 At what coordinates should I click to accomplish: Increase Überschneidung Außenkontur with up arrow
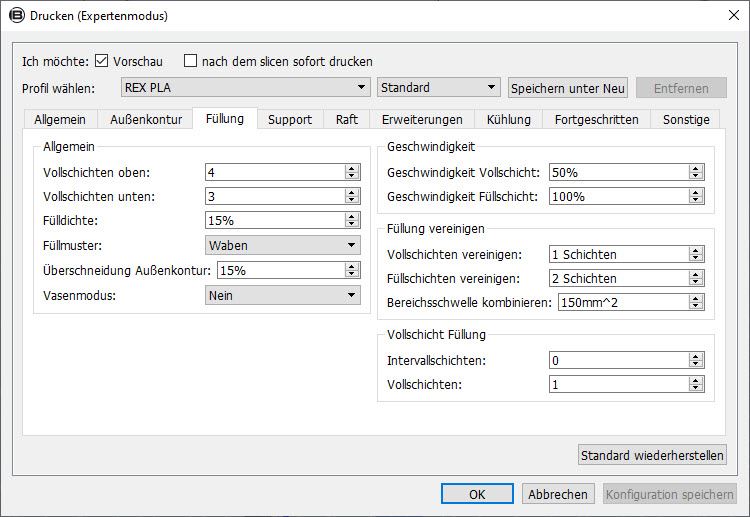[x=352, y=266]
